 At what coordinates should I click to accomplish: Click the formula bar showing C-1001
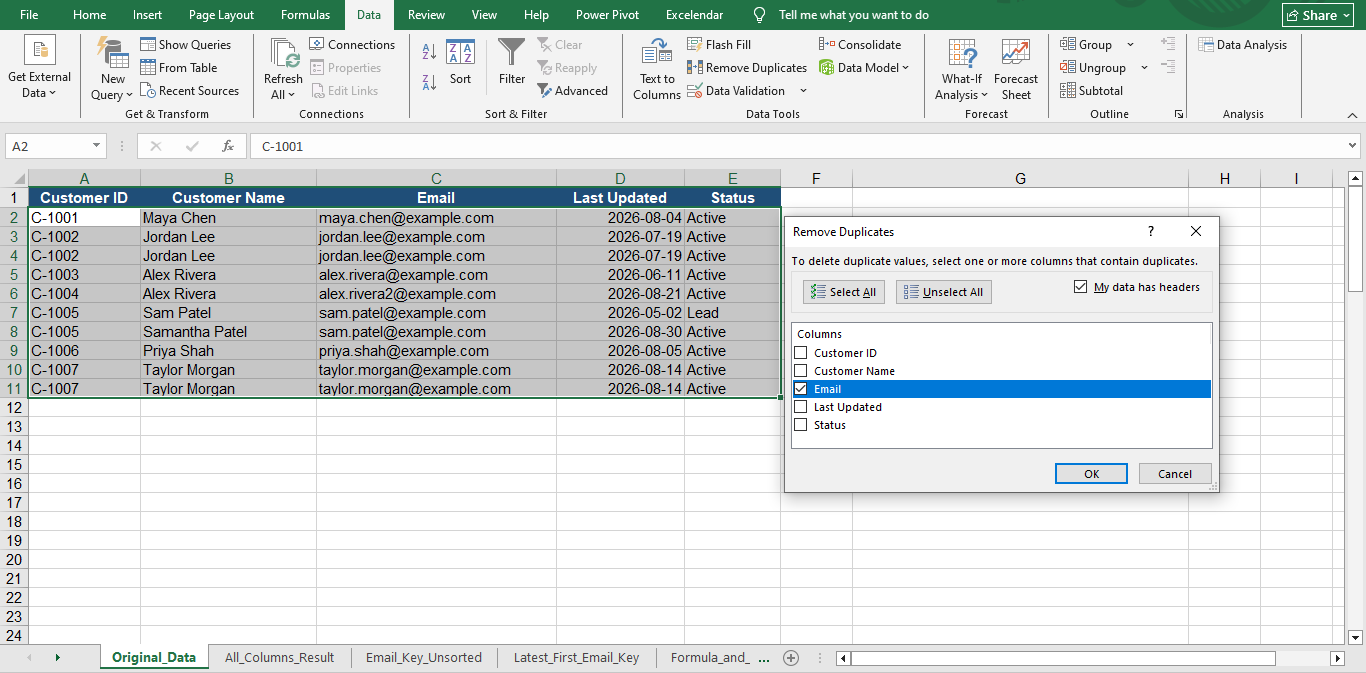coord(797,146)
